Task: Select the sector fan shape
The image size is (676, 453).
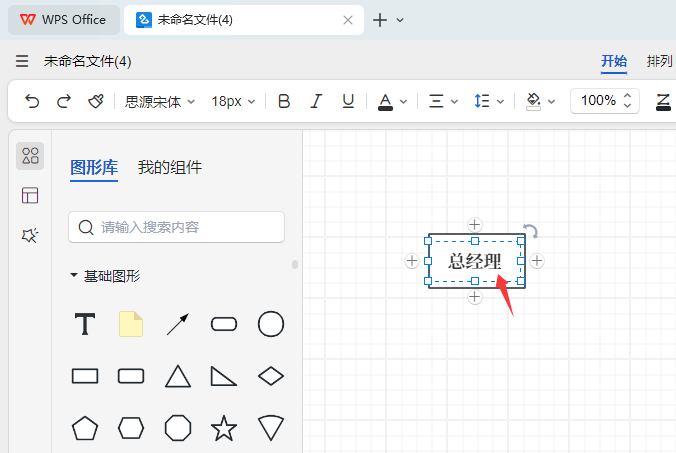Action: (271, 428)
